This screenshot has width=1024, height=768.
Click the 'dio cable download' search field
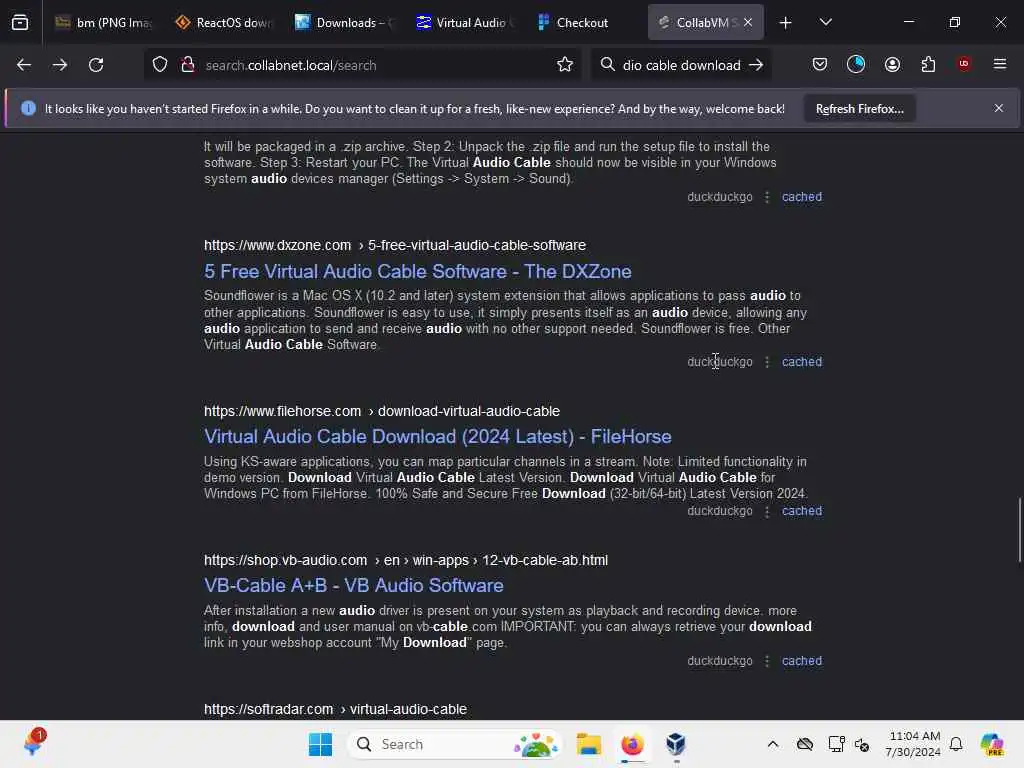681,65
